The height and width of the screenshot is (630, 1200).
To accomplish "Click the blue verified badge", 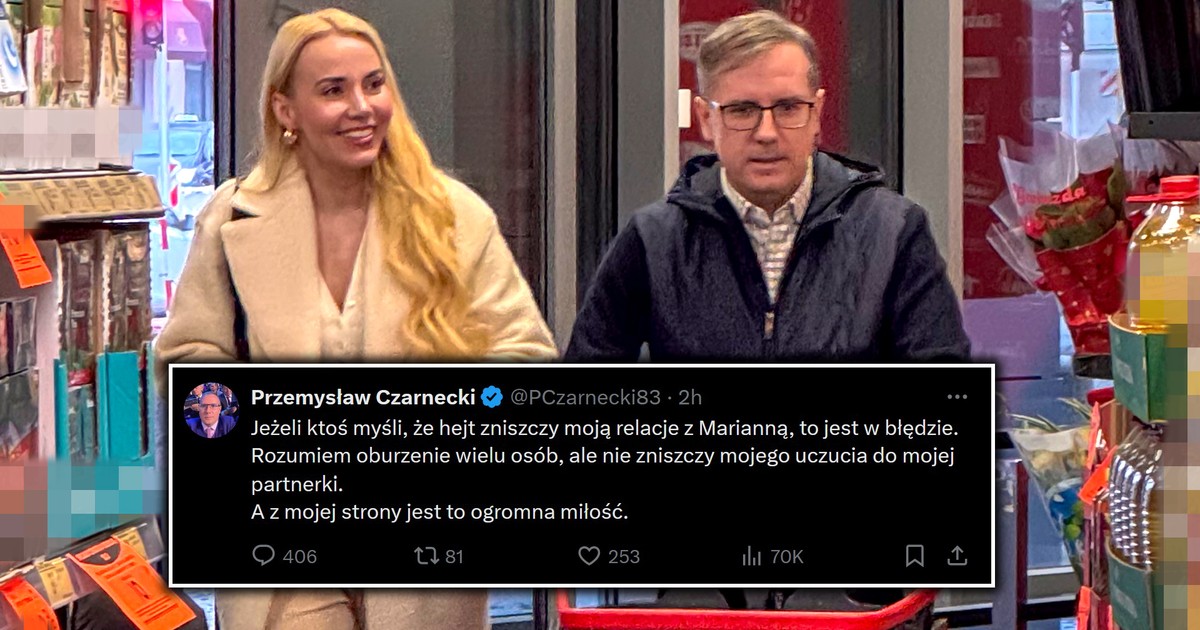I will [492, 397].
